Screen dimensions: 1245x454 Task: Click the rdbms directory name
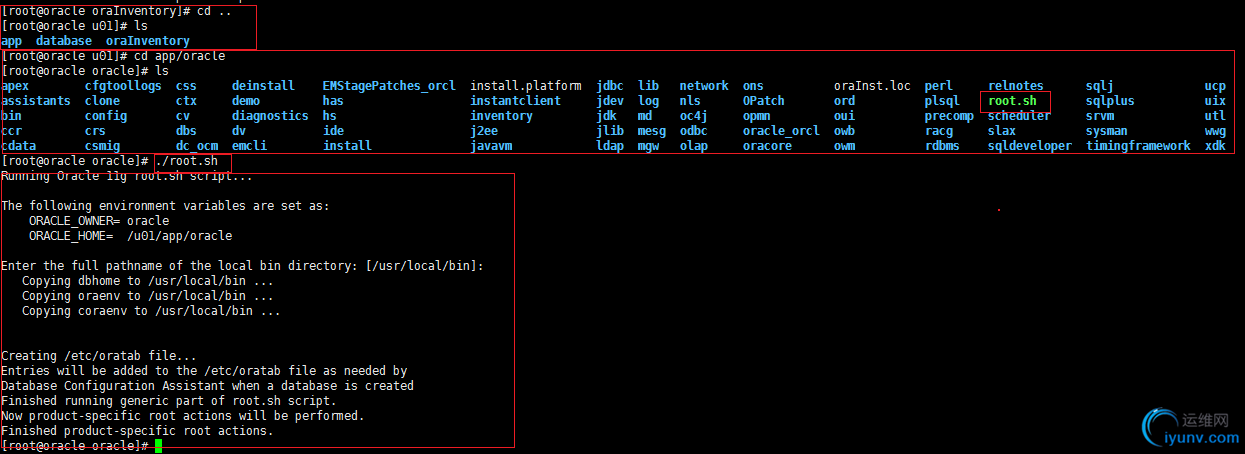tap(942, 146)
